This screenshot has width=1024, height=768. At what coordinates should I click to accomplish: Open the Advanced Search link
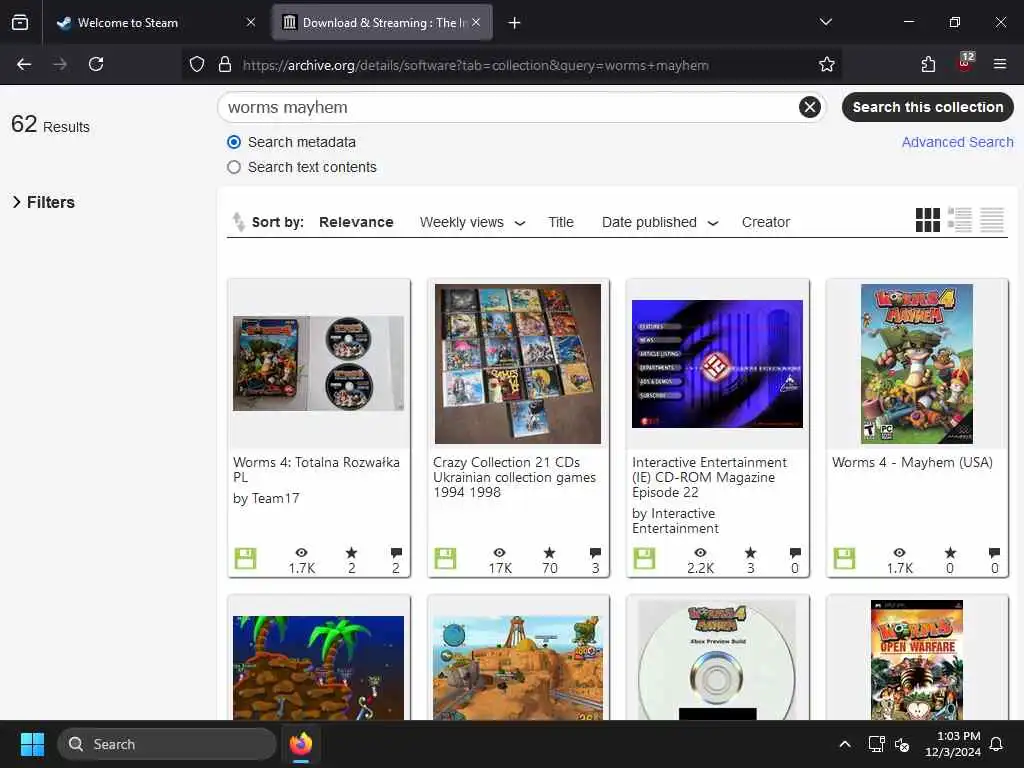tap(957, 142)
